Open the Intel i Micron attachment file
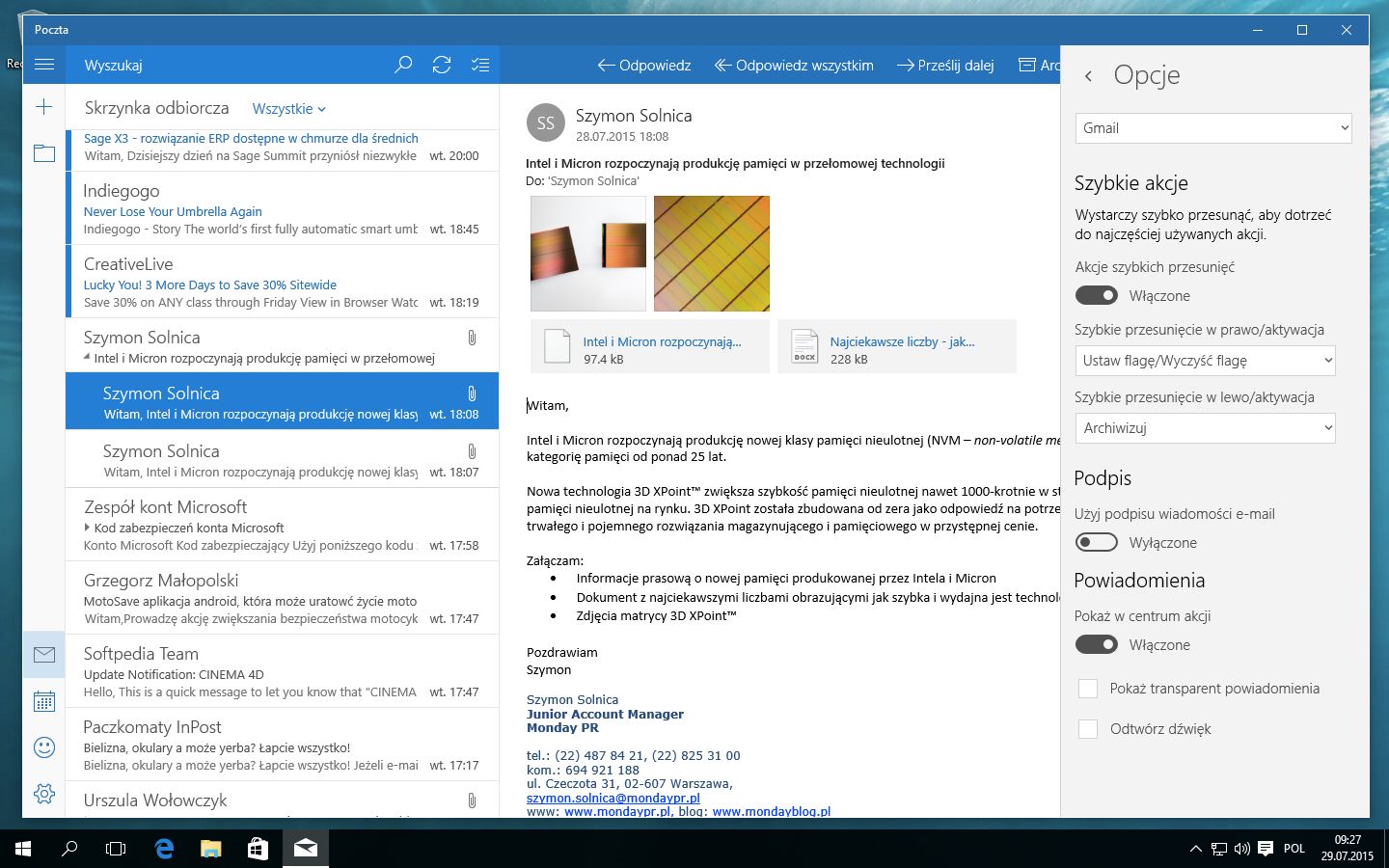The height and width of the screenshot is (868, 1389). click(650, 346)
